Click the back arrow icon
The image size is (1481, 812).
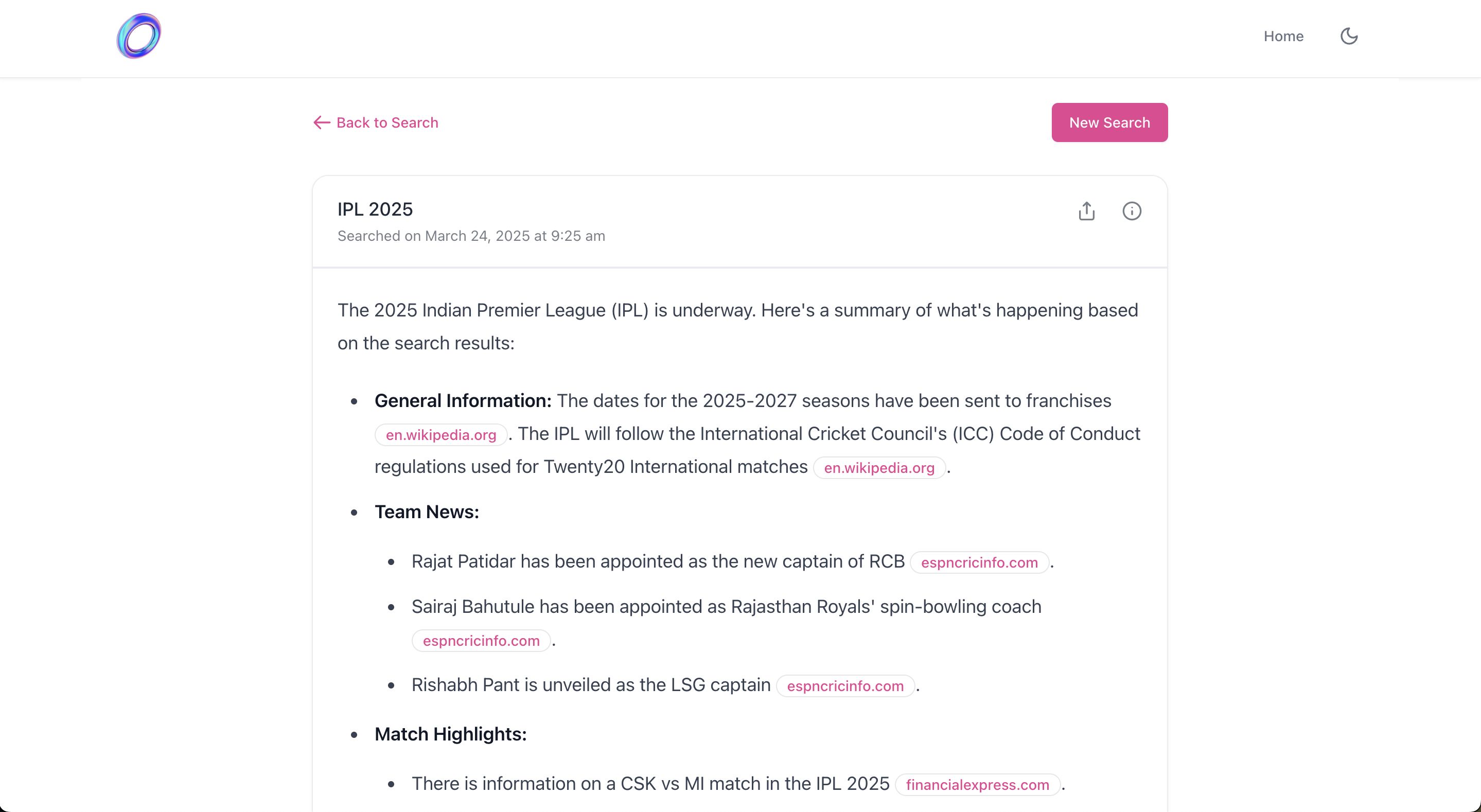coord(322,122)
